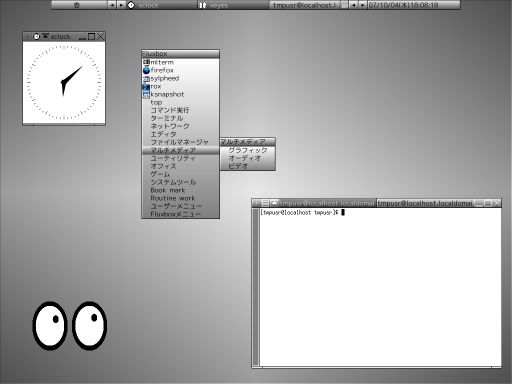
Task: Start sylpheed mail client from menu
Action: [180, 78]
